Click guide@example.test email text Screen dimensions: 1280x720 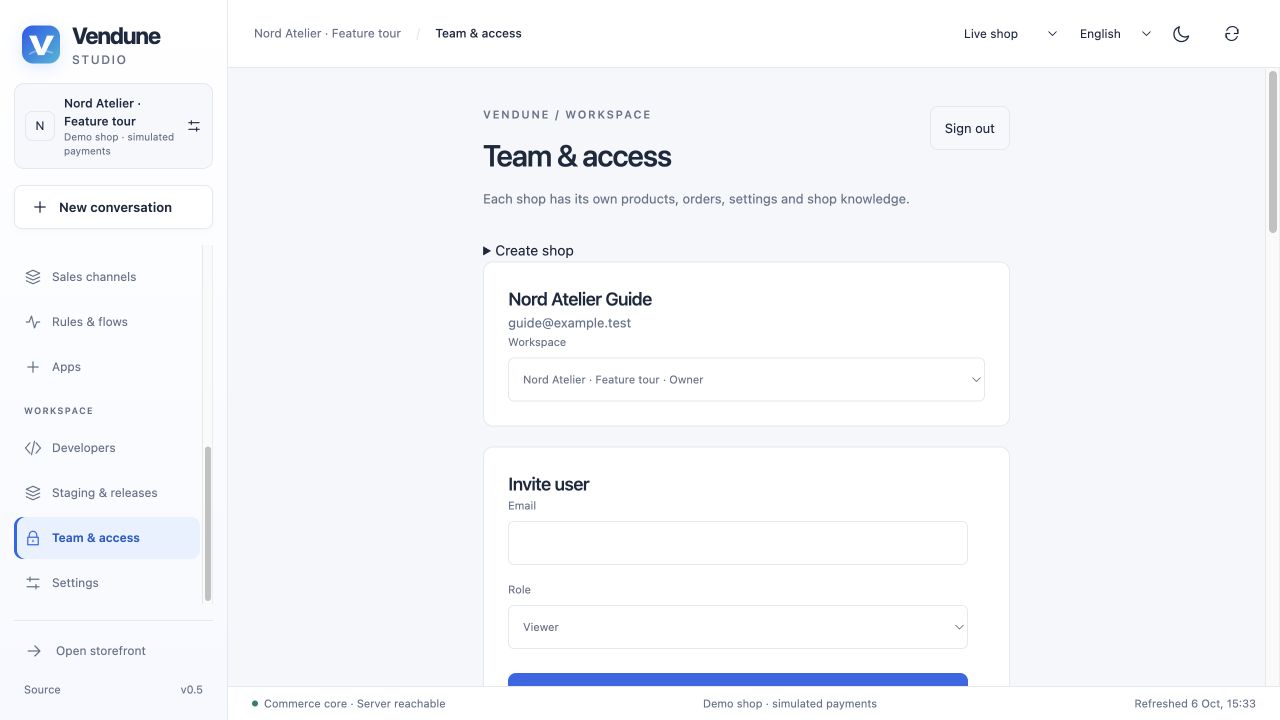pyautogui.click(x=570, y=323)
